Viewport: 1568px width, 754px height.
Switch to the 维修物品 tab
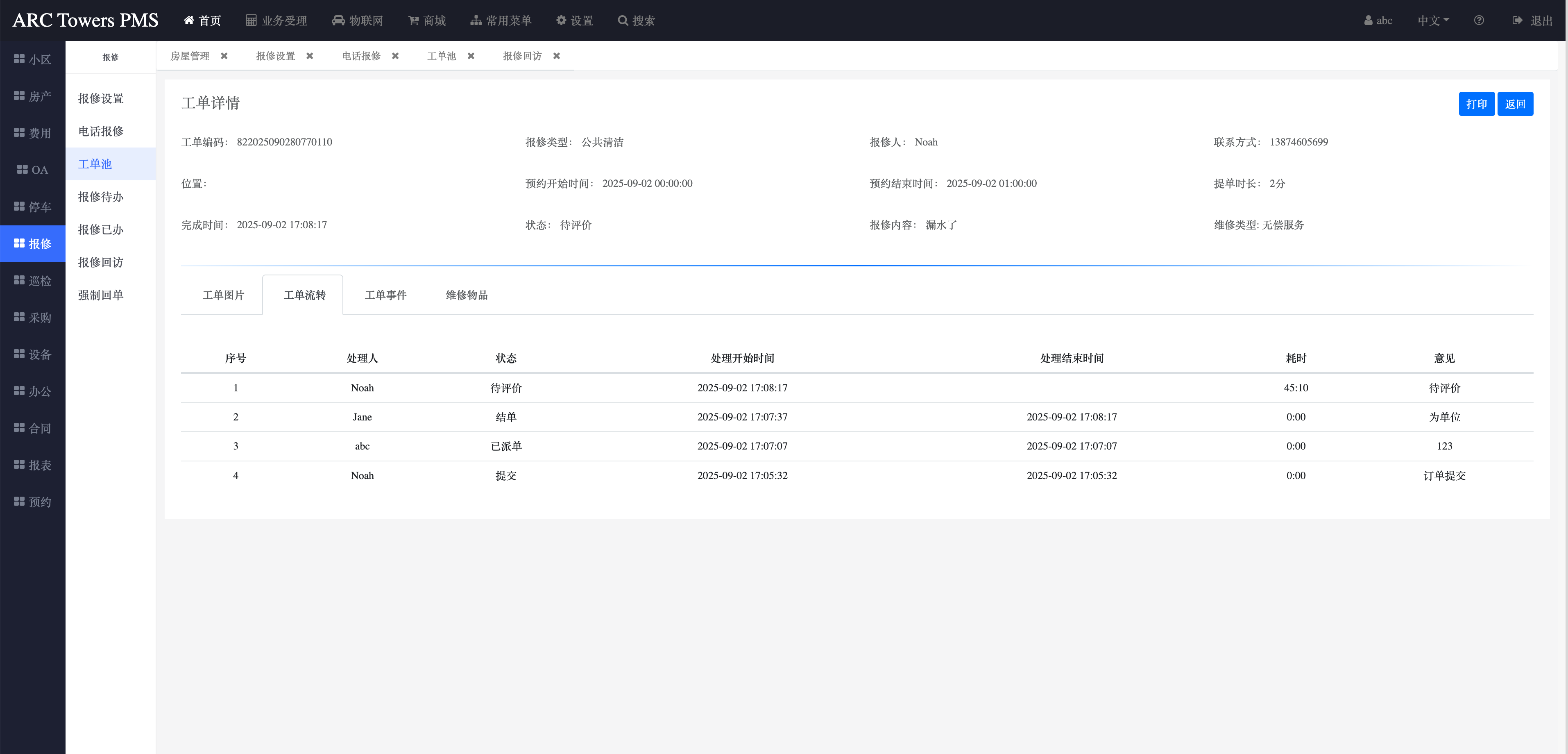coord(466,295)
